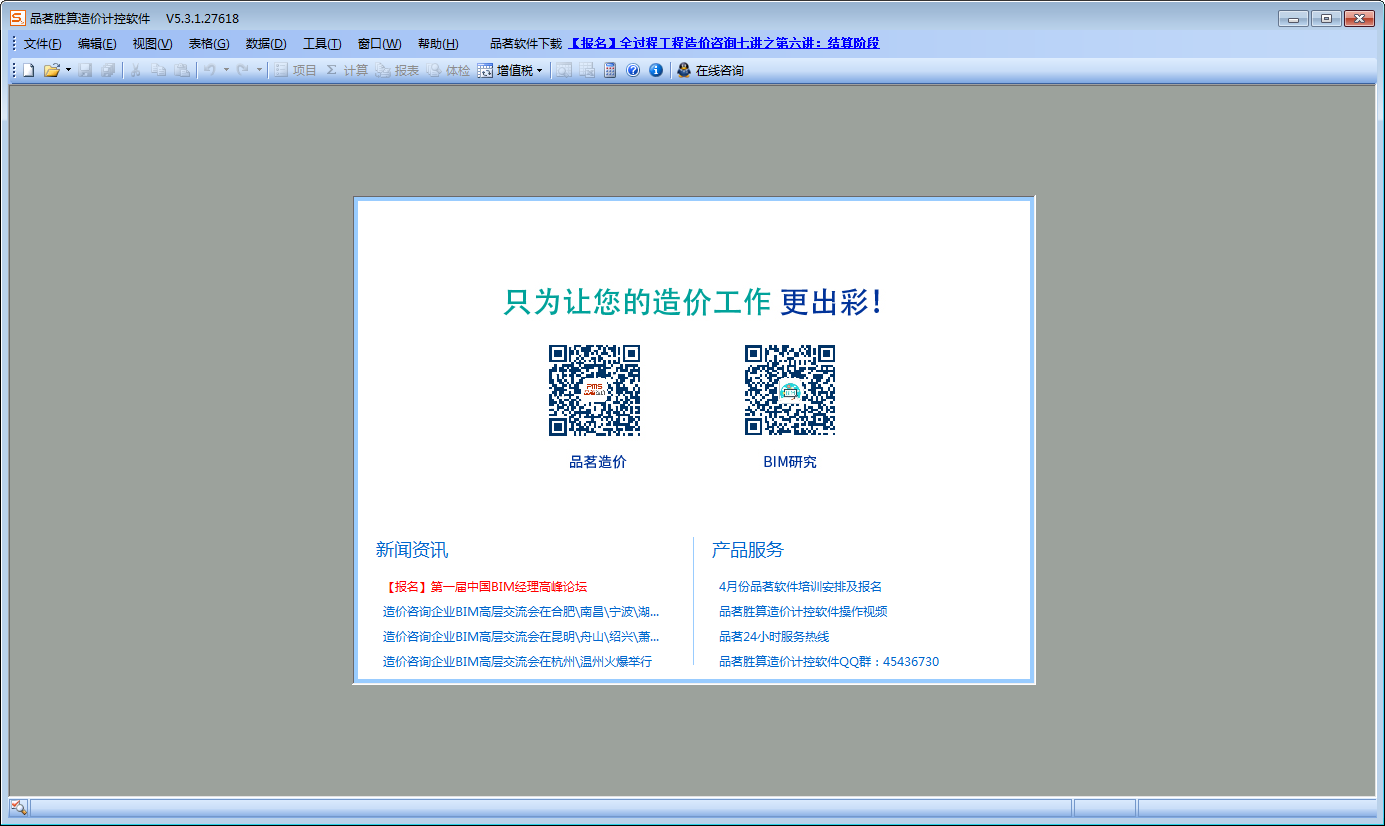The image size is (1385, 826).
Task: Click the Paste clipboard icon
Action: 182,70
